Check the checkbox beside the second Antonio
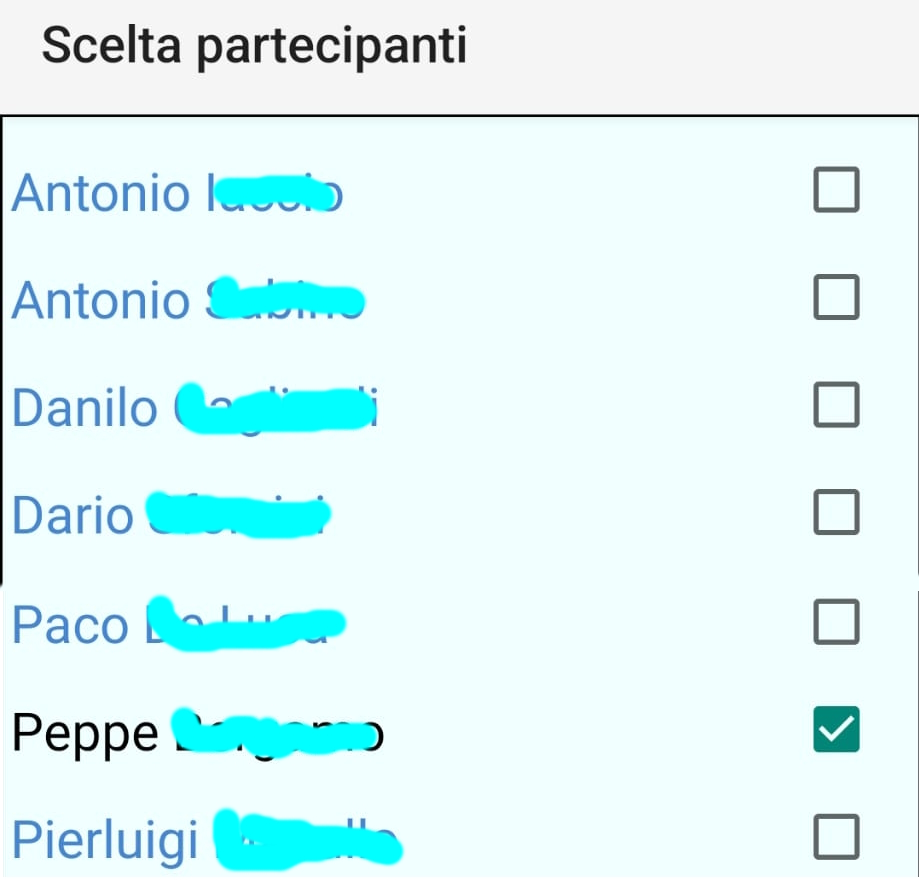The width and height of the screenshot is (919, 883). (x=835, y=298)
